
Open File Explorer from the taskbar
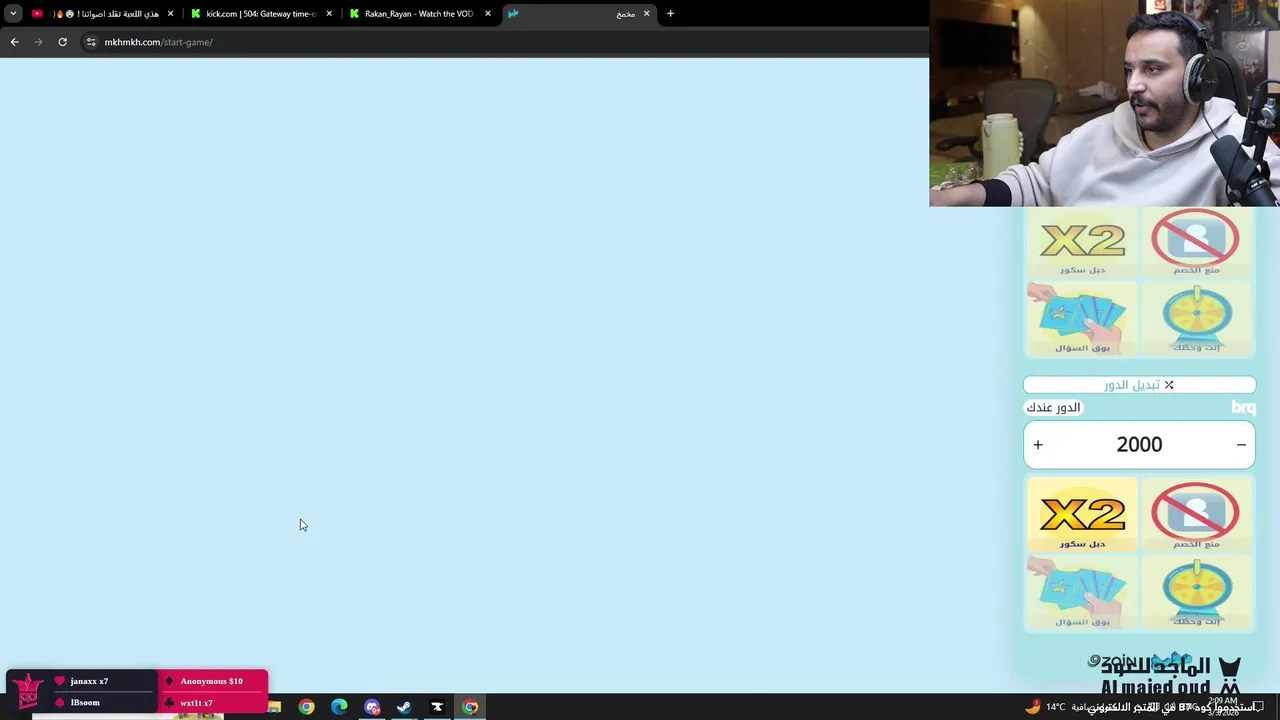tap(274, 707)
